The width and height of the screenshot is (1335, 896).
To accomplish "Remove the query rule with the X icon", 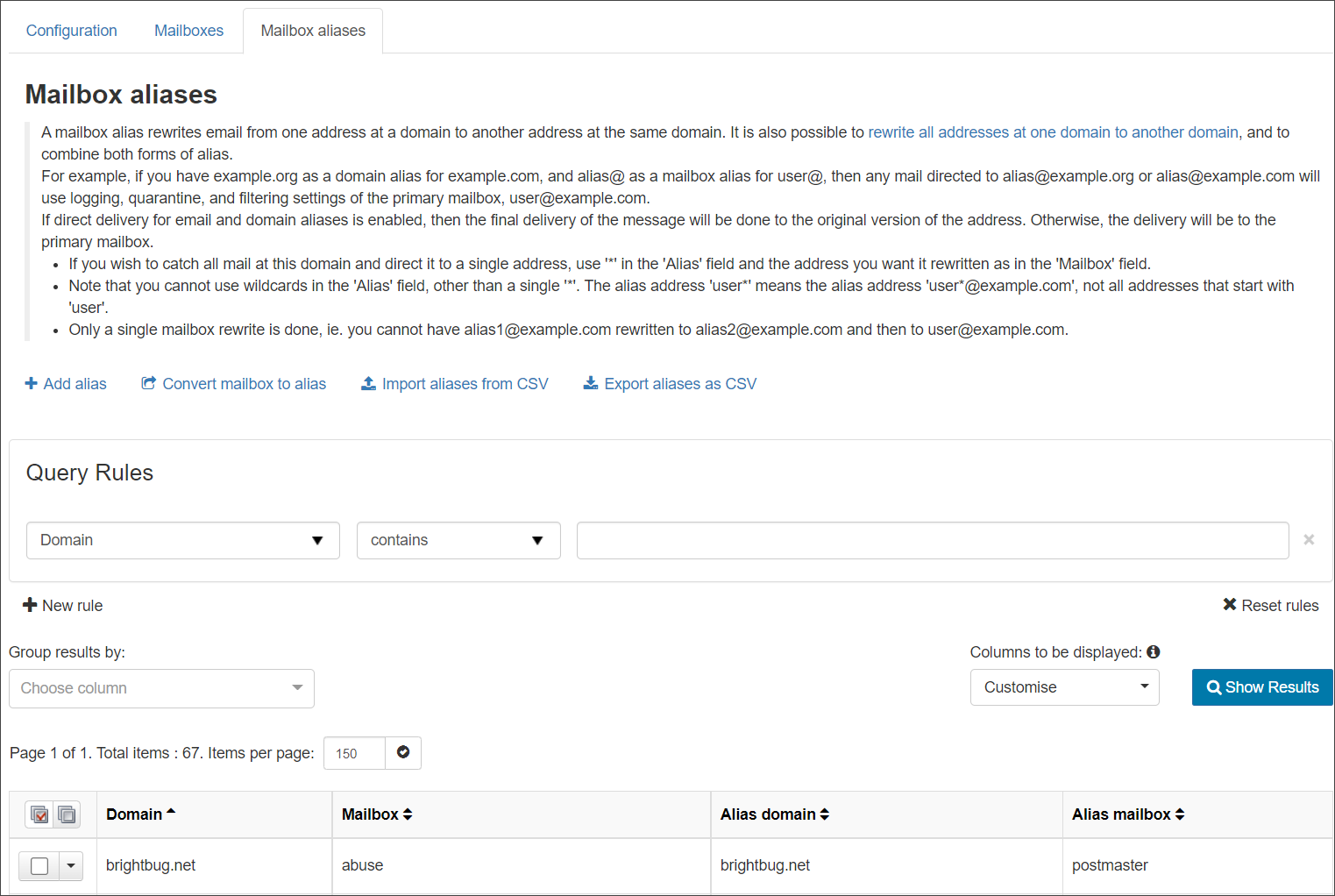I will pos(1308,540).
